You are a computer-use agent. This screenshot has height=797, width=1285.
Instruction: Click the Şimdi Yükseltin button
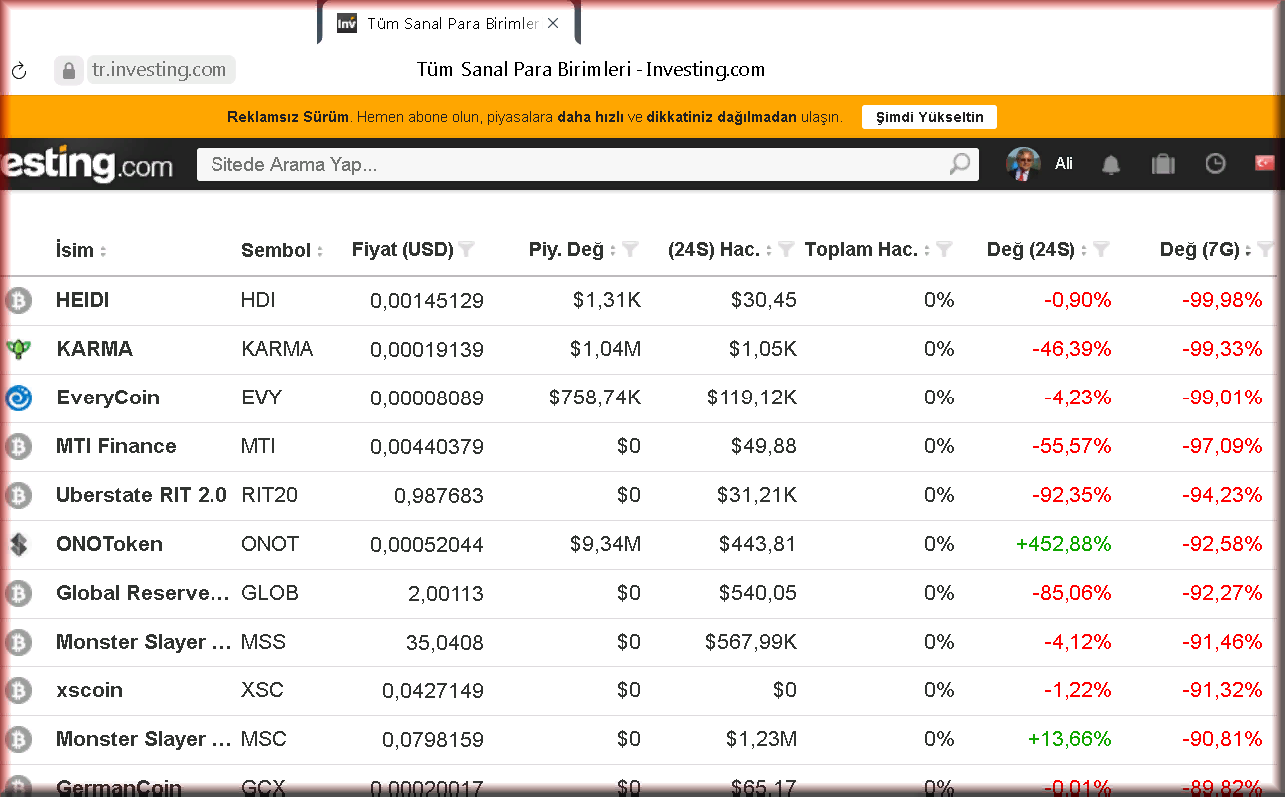(x=929, y=117)
